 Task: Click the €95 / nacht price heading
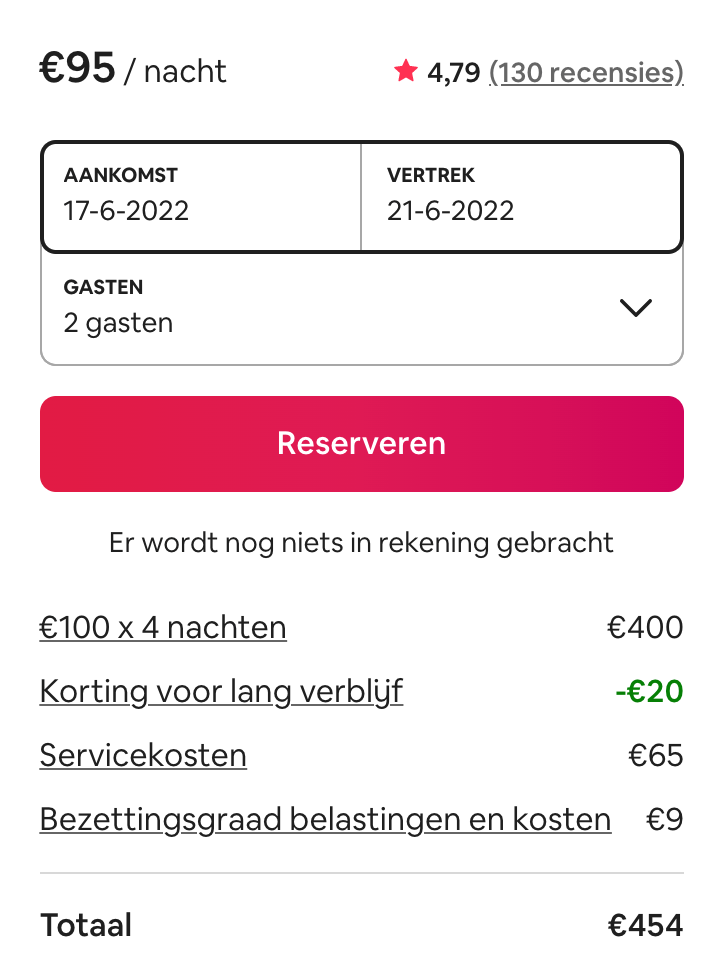point(133,68)
